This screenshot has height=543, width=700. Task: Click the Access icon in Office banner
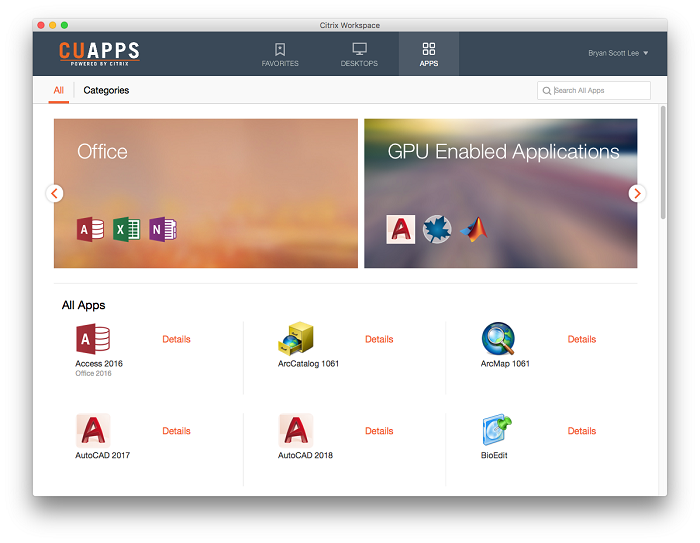tap(90, 230)
